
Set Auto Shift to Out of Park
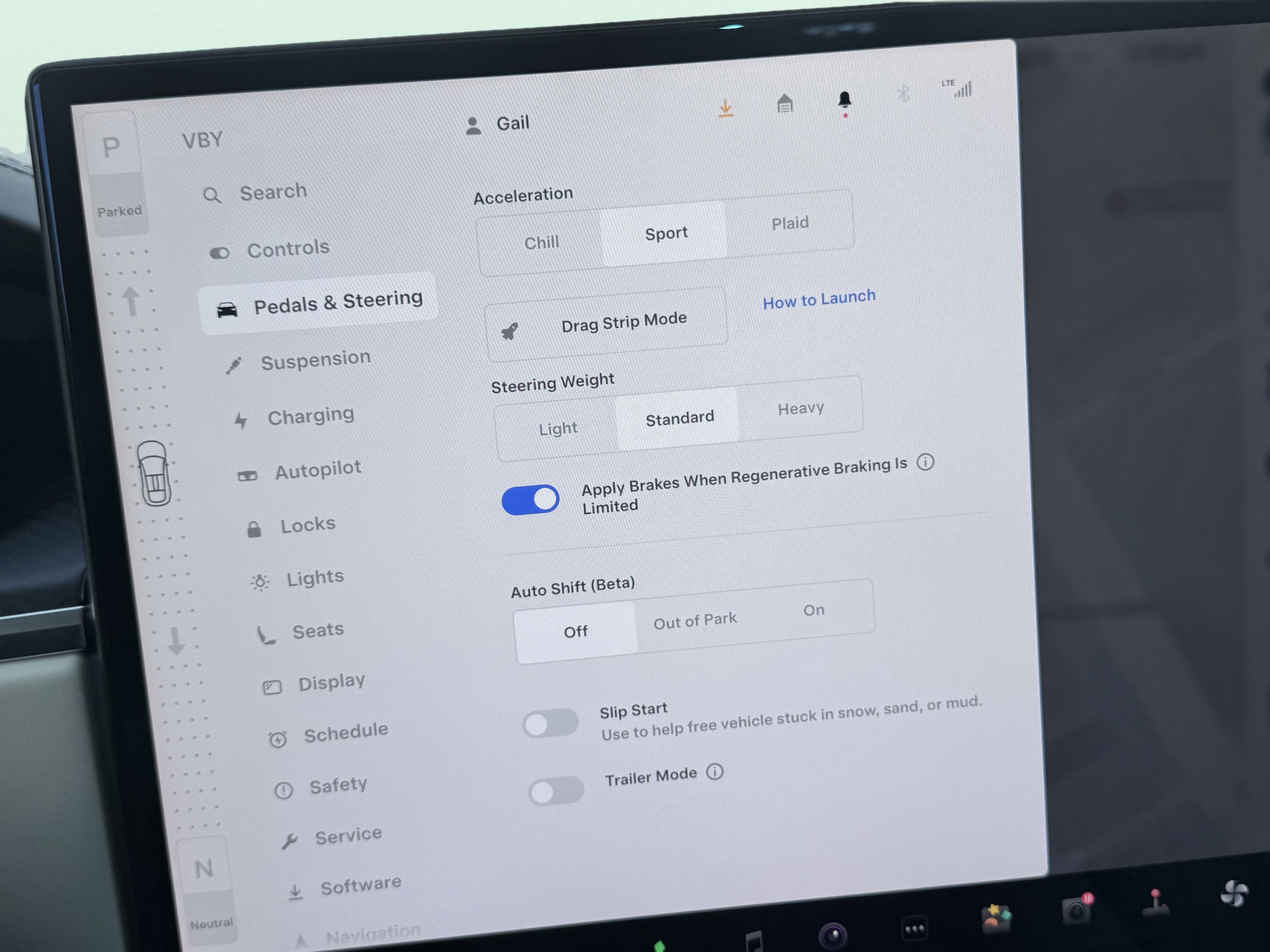pos(695,621)
